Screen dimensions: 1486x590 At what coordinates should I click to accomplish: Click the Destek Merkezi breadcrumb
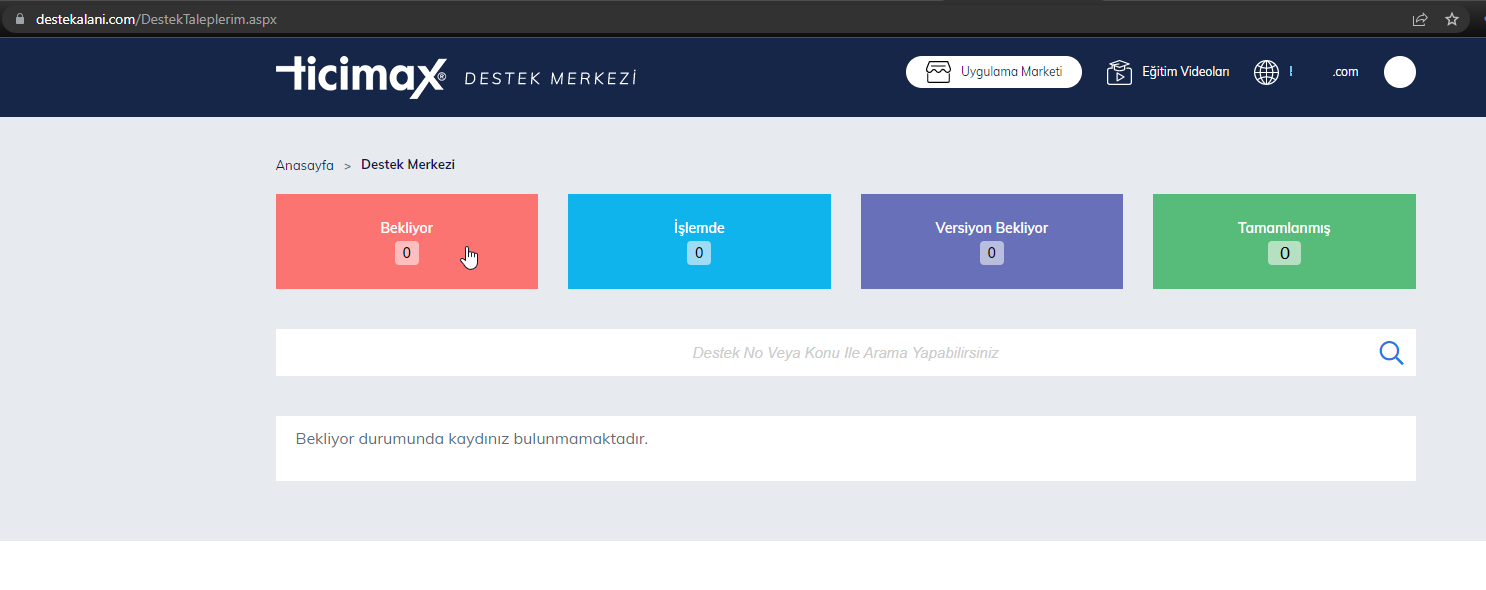408,165
